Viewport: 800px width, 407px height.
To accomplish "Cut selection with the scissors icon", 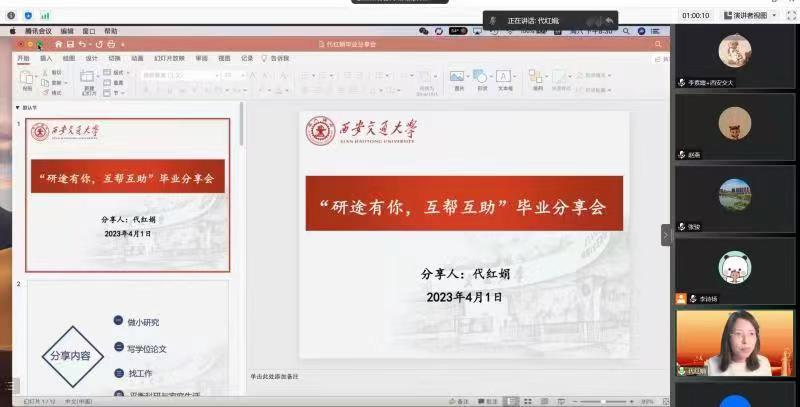I will 45,73.
